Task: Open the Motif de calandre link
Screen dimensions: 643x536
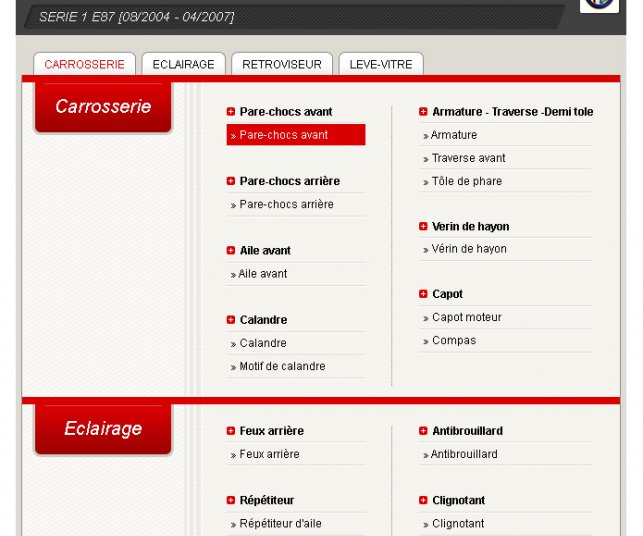Action: tap(282, 366)
